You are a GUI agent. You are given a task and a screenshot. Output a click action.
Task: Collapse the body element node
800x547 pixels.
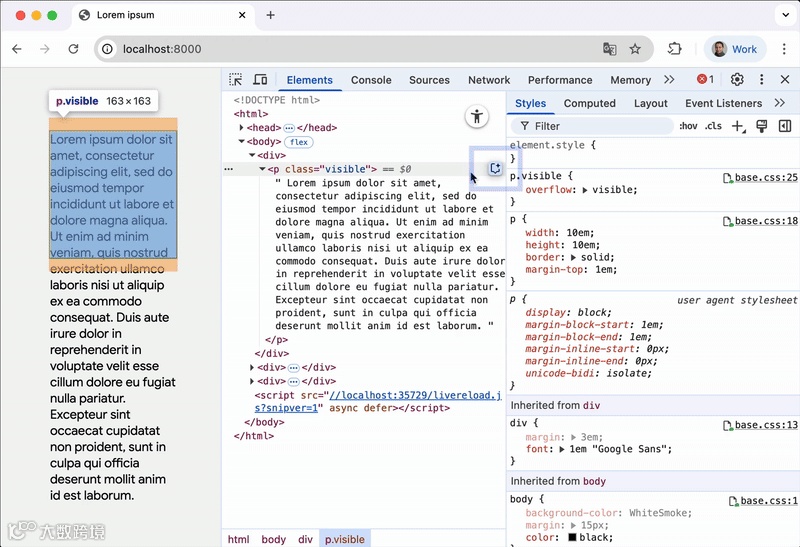tap(241, 142)
